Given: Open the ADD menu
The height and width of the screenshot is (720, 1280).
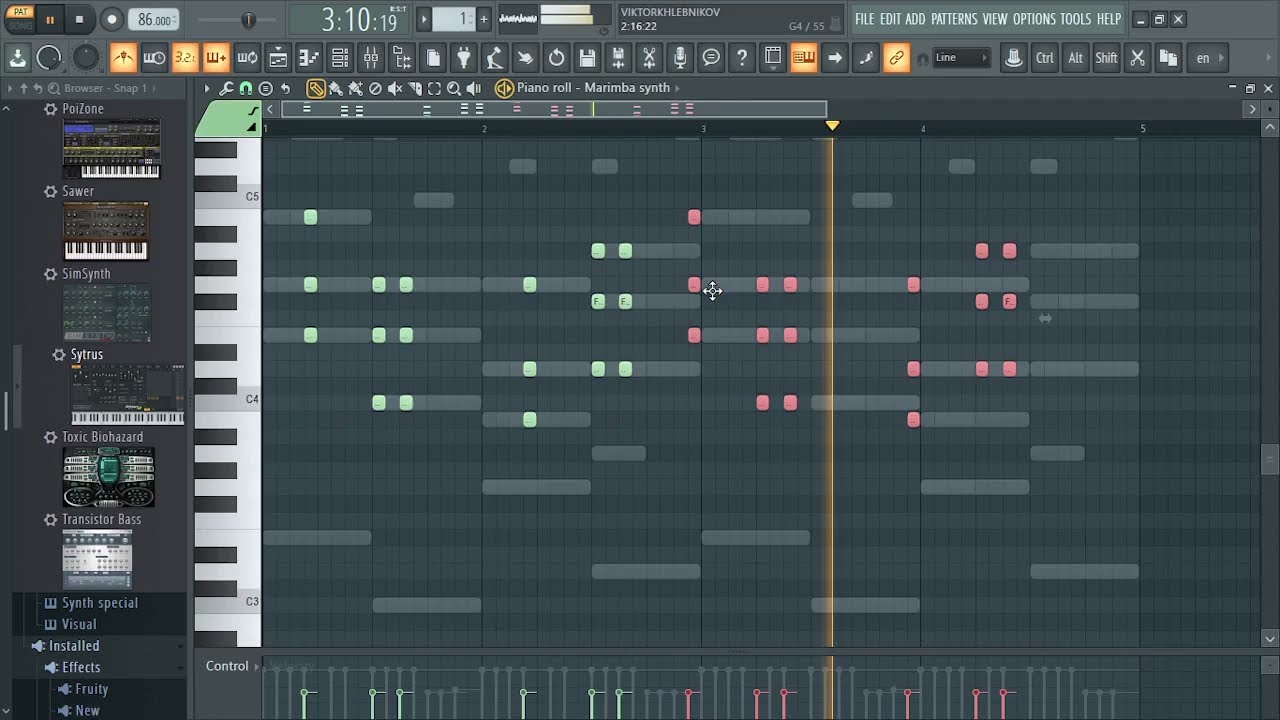Looking at the screenshot, I should point(916,19).
